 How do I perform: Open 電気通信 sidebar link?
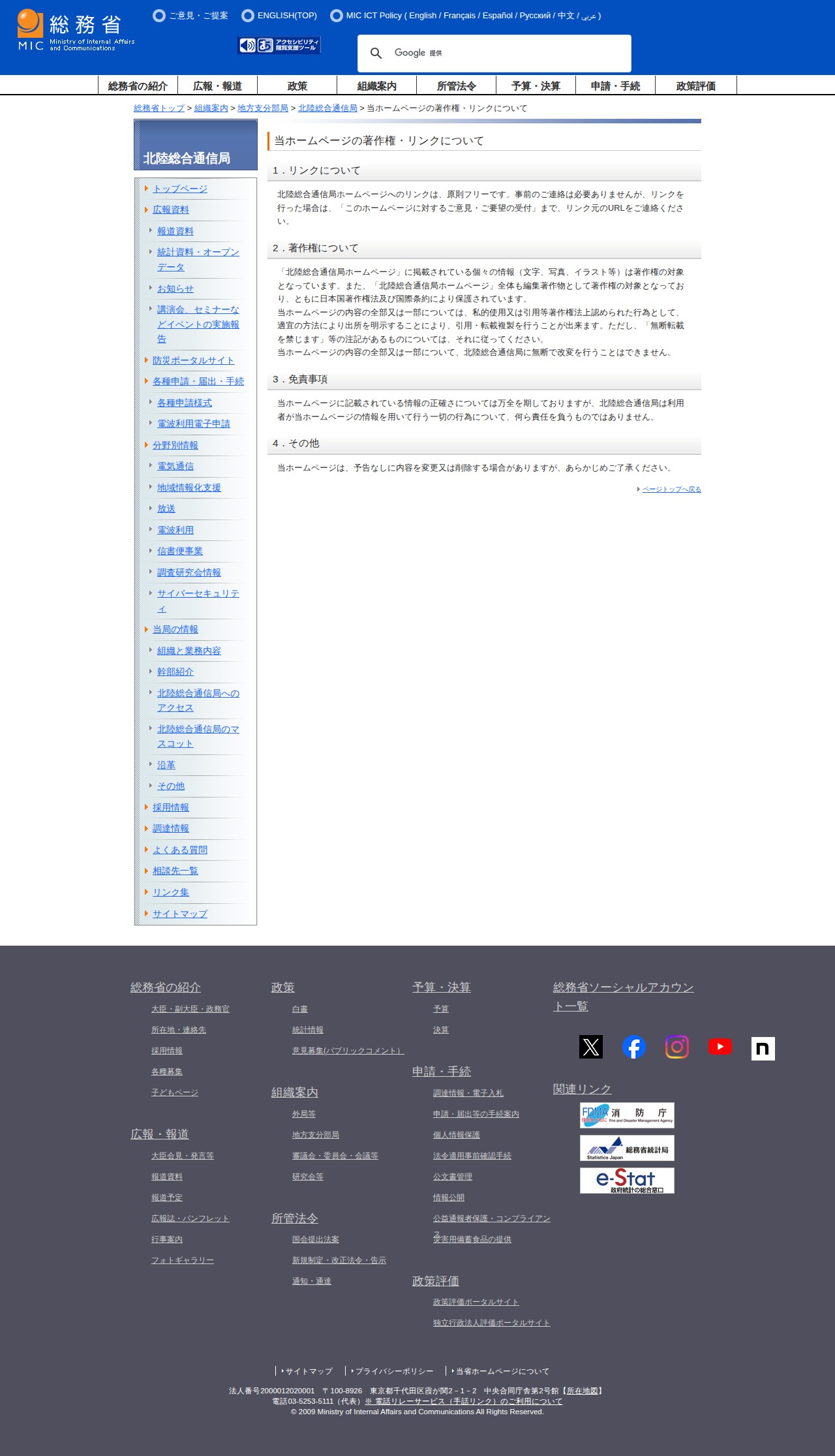coord(175,466)
